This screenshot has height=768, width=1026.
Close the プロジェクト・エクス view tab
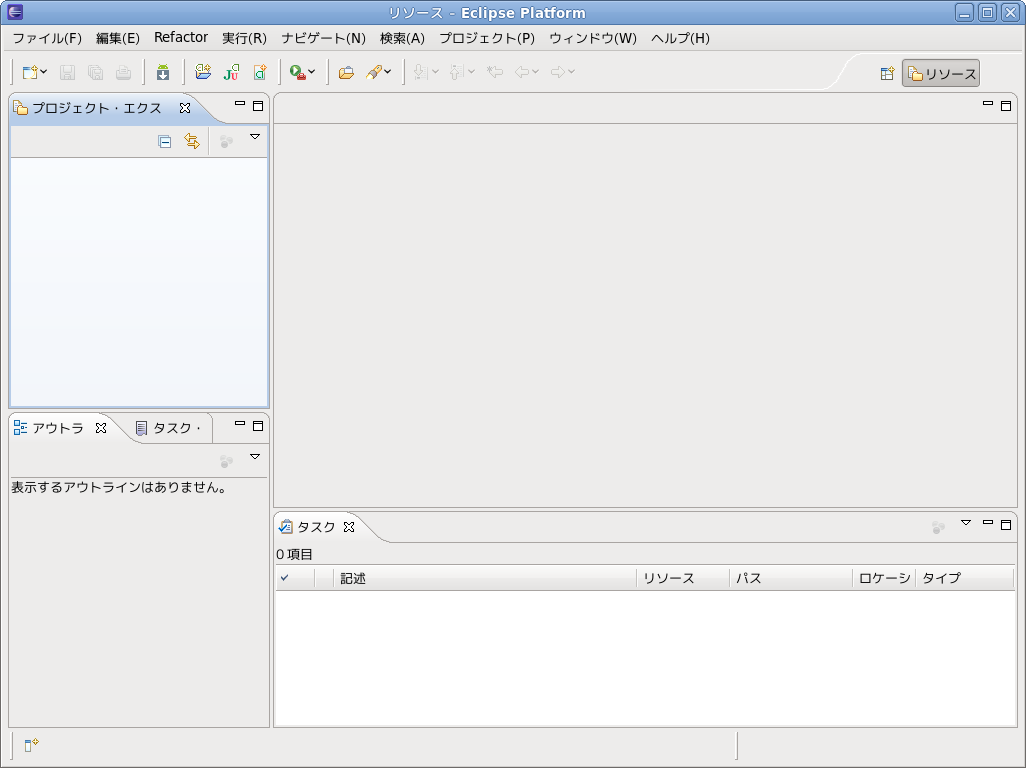185,108
